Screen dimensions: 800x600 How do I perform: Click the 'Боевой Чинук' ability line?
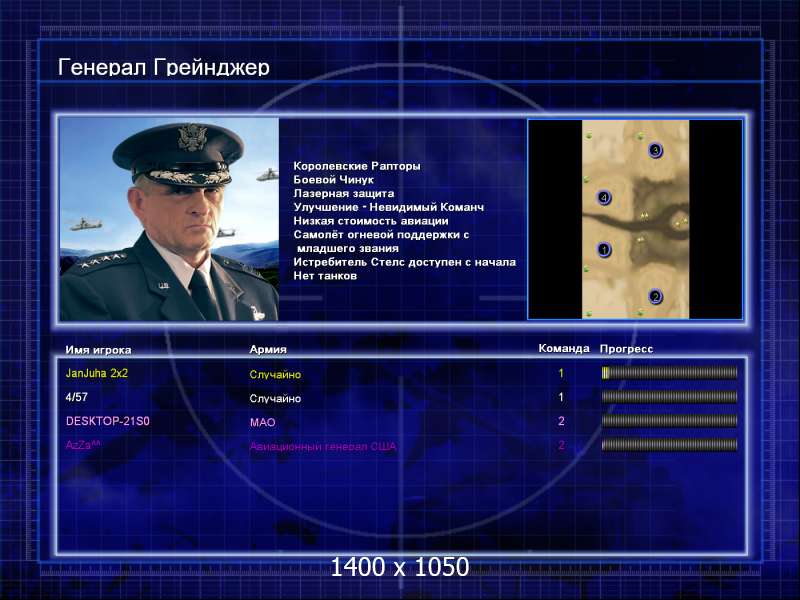click(x=333, y=180)
